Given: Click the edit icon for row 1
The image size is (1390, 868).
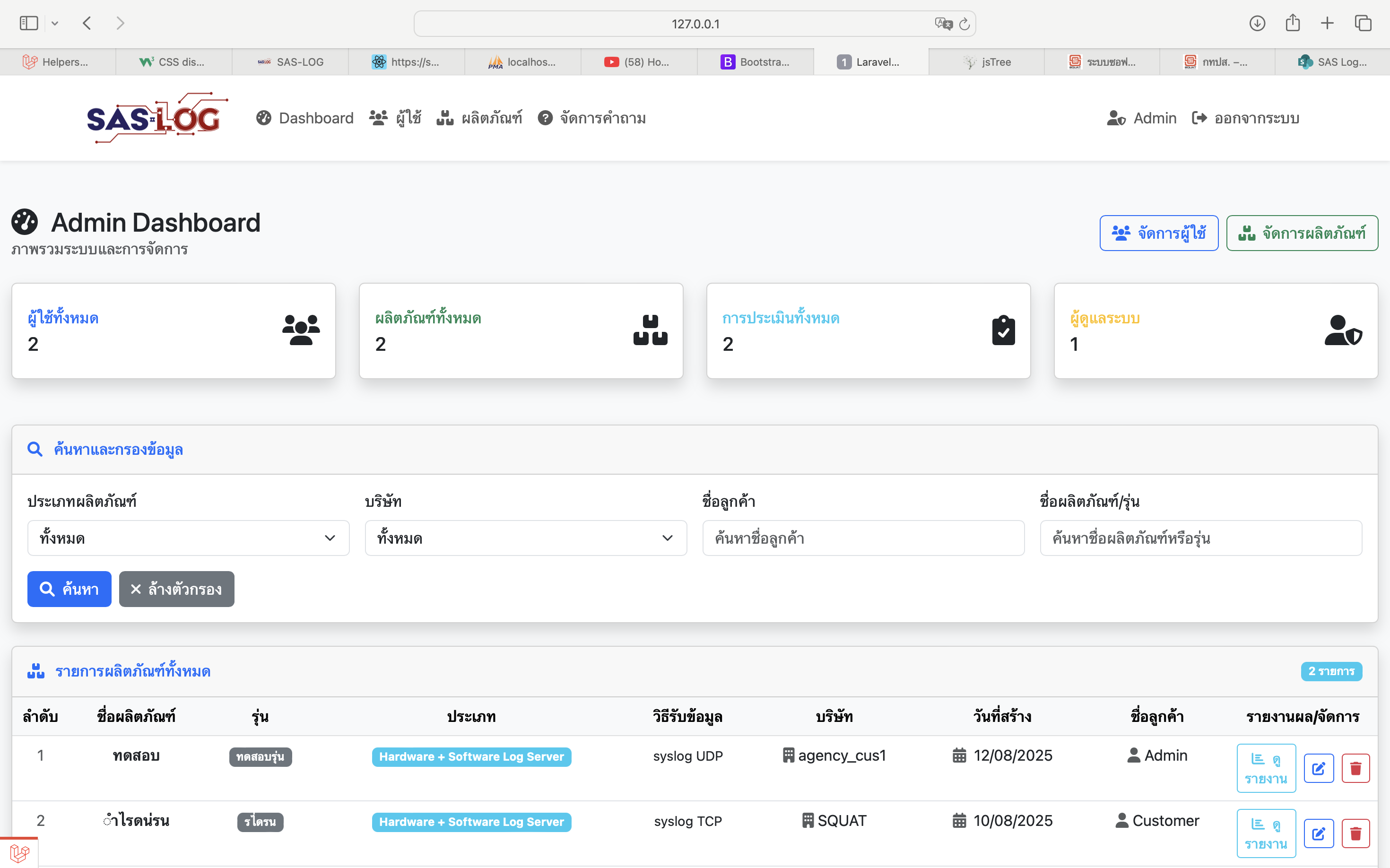Looking at the screenshot, I should [1318, 768].
